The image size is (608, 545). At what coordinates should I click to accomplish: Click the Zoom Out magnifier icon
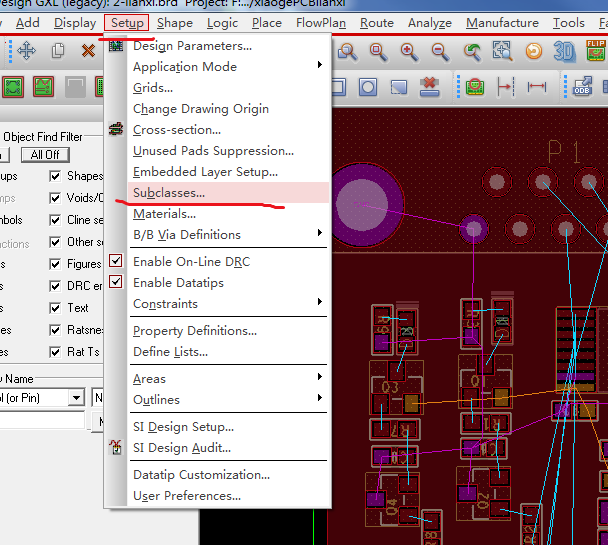click(440, 51)
